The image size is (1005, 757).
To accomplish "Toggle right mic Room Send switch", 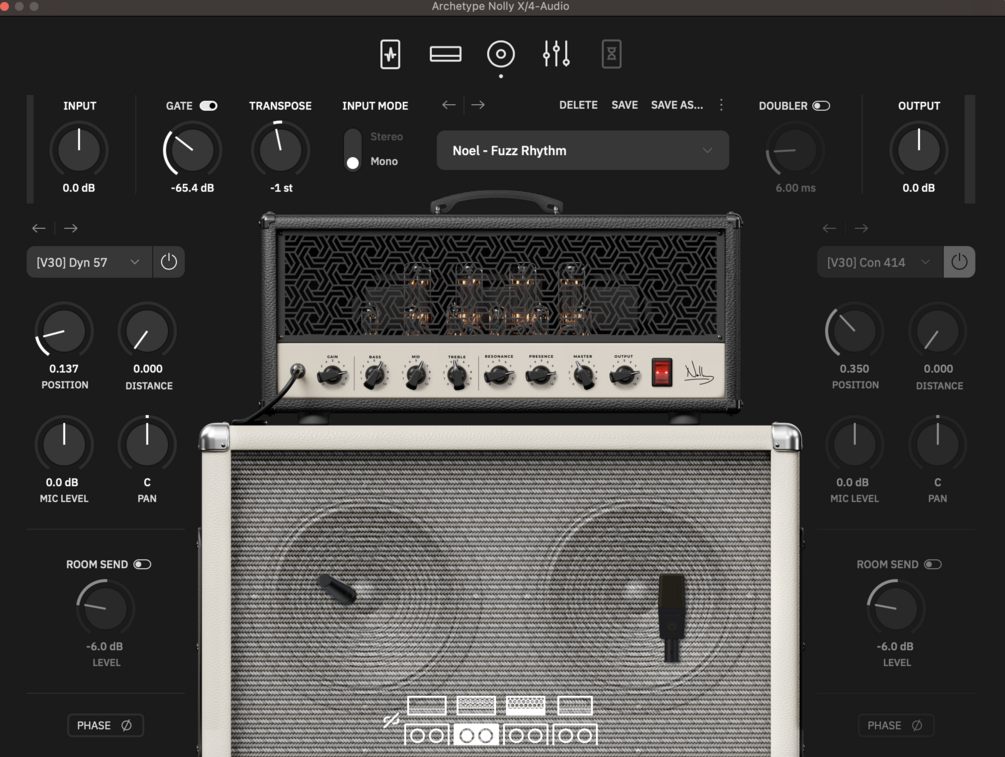I will pos(933,564).
